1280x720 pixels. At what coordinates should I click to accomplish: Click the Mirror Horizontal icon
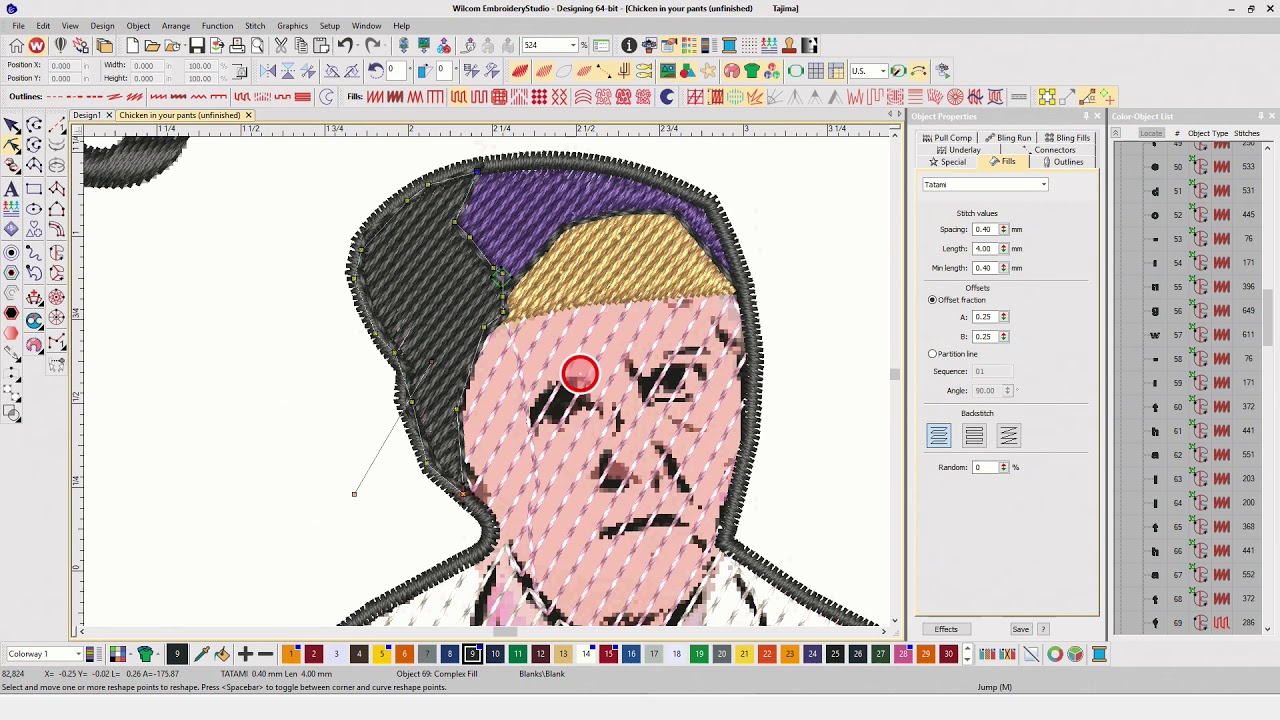268,71
